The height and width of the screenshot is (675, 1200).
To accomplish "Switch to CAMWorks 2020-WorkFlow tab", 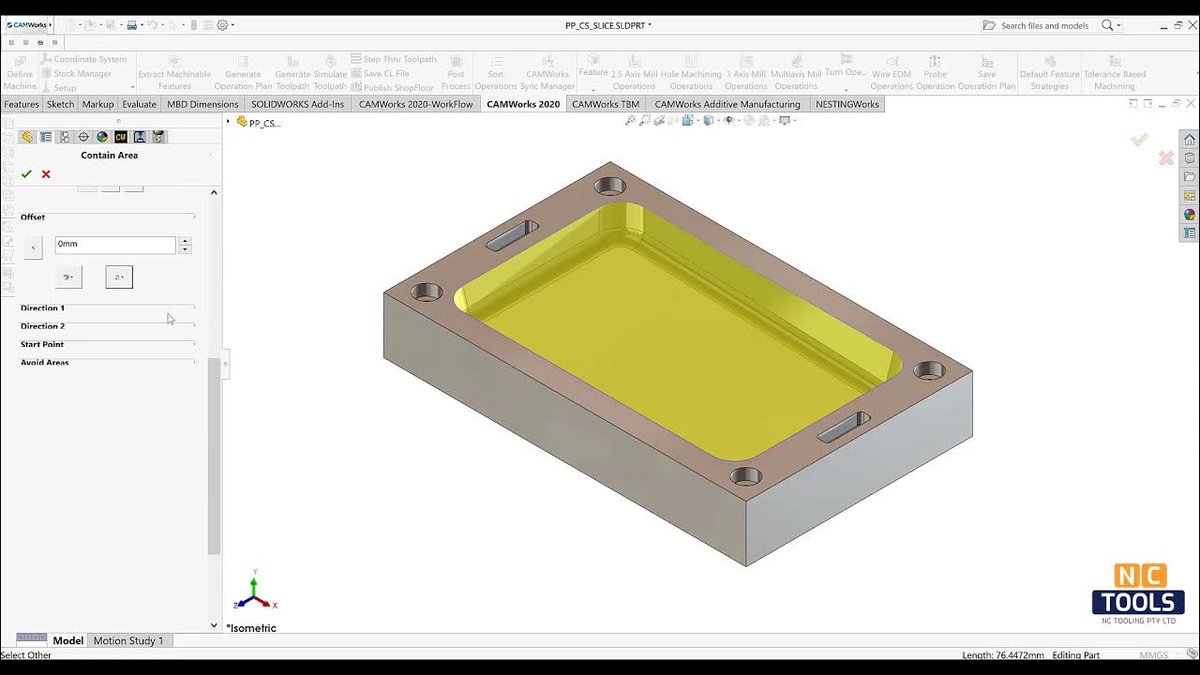I will tap(416, 104).
